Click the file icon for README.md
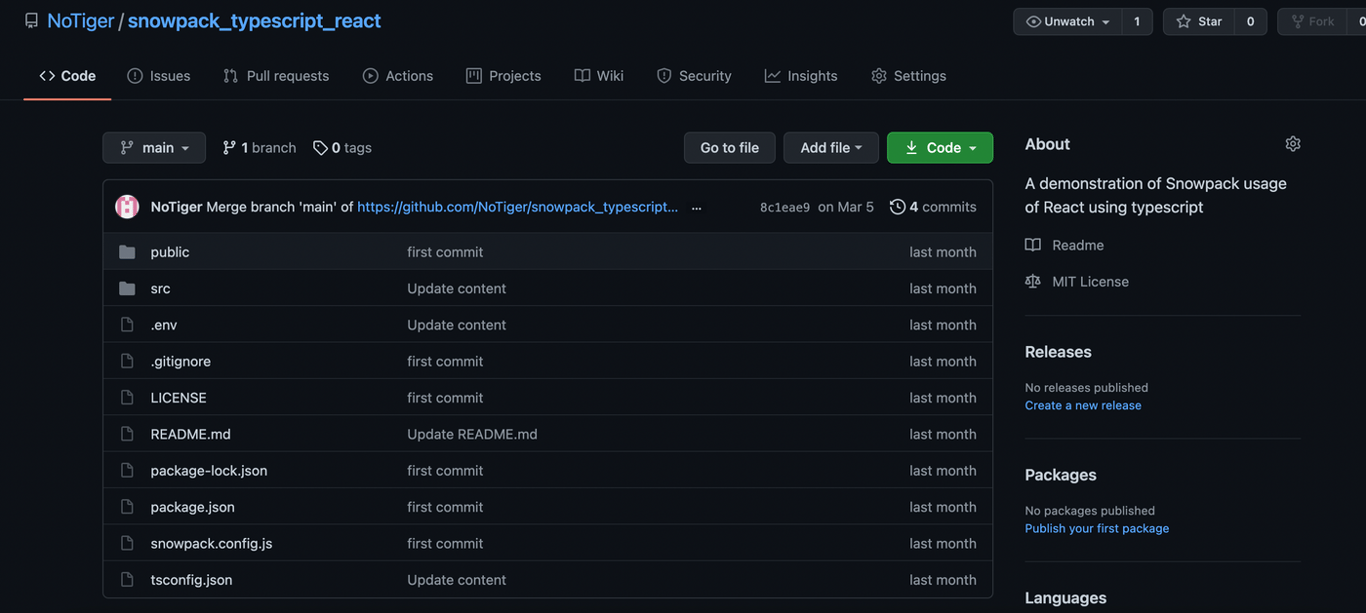The image size is (1366, 613). pos(127,434)
